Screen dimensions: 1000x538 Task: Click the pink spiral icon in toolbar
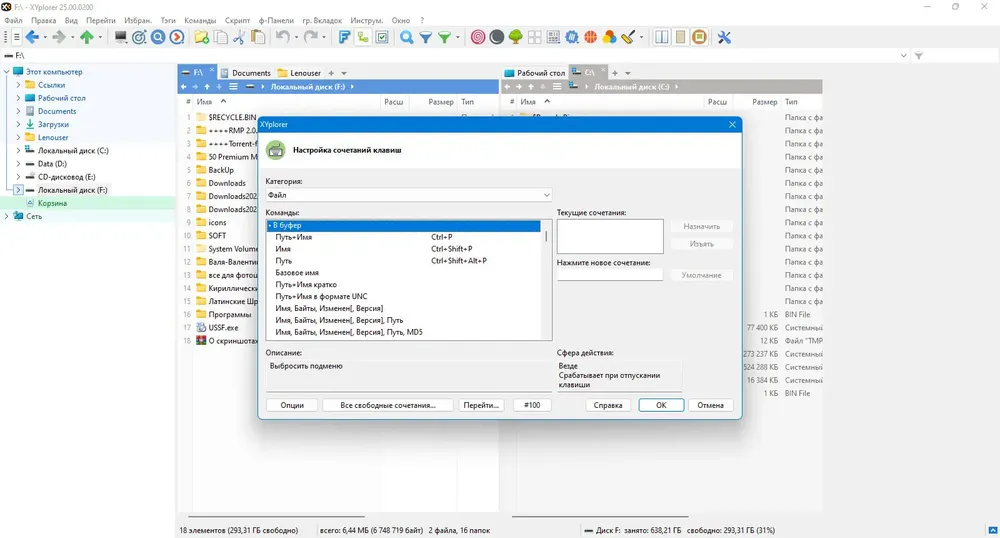(478, 38)
